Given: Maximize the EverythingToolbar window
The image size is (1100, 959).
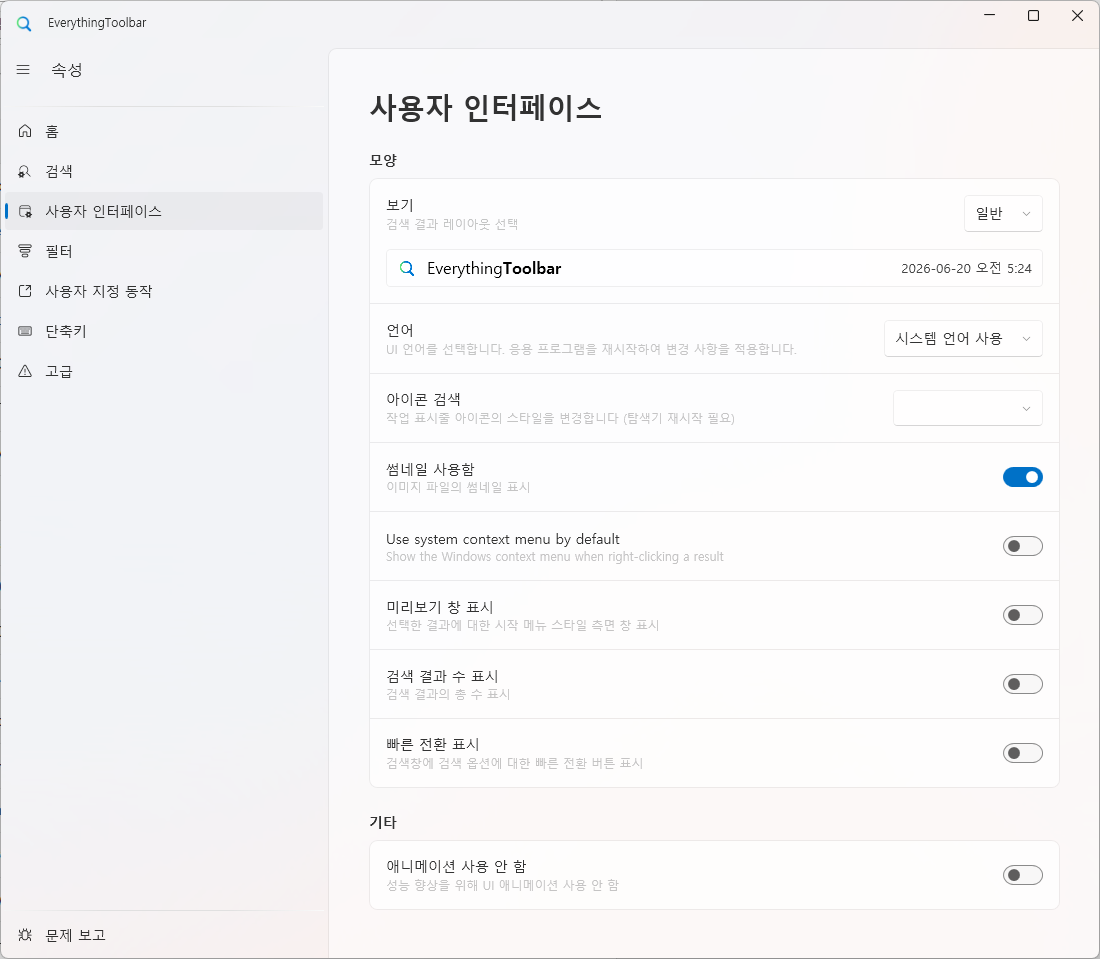Looking at the screenshot, I should (1033, 15).
